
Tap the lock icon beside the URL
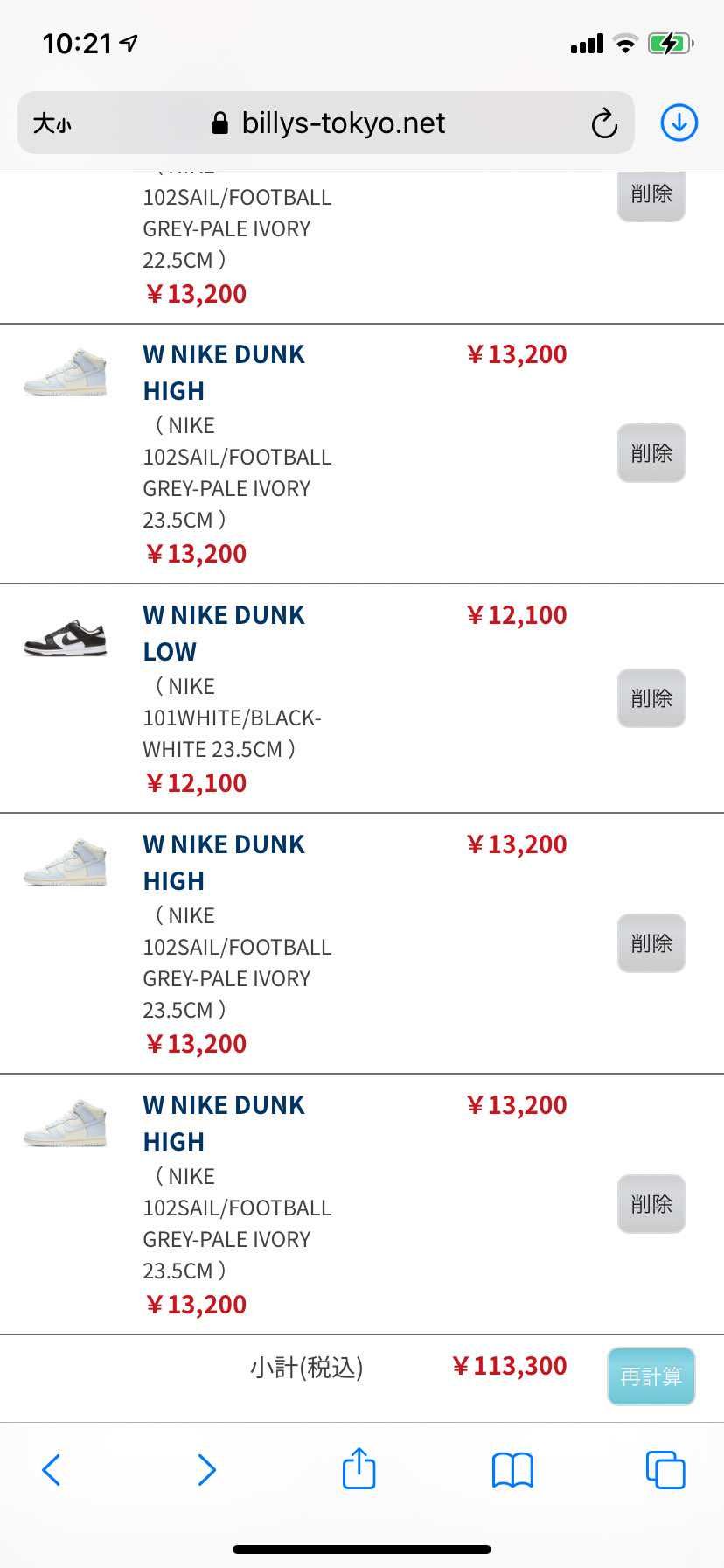220,123
